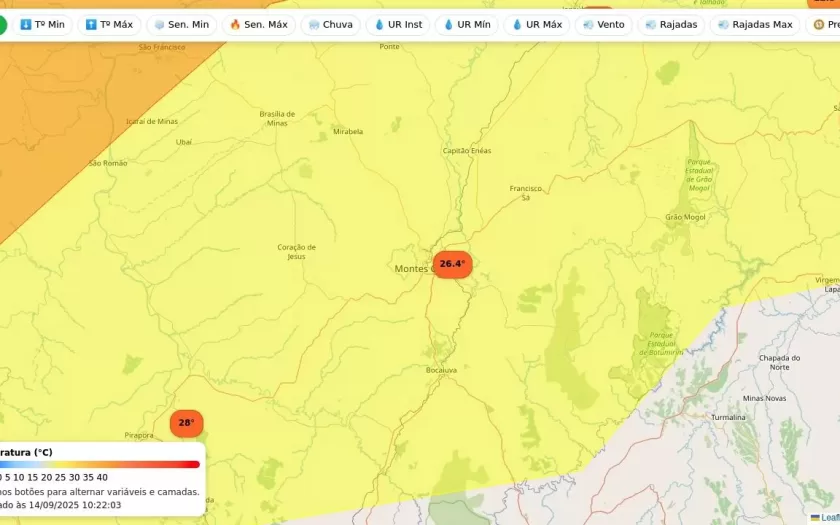
Task: Click the Vento wind icon
Action: (x=588, y=24)
